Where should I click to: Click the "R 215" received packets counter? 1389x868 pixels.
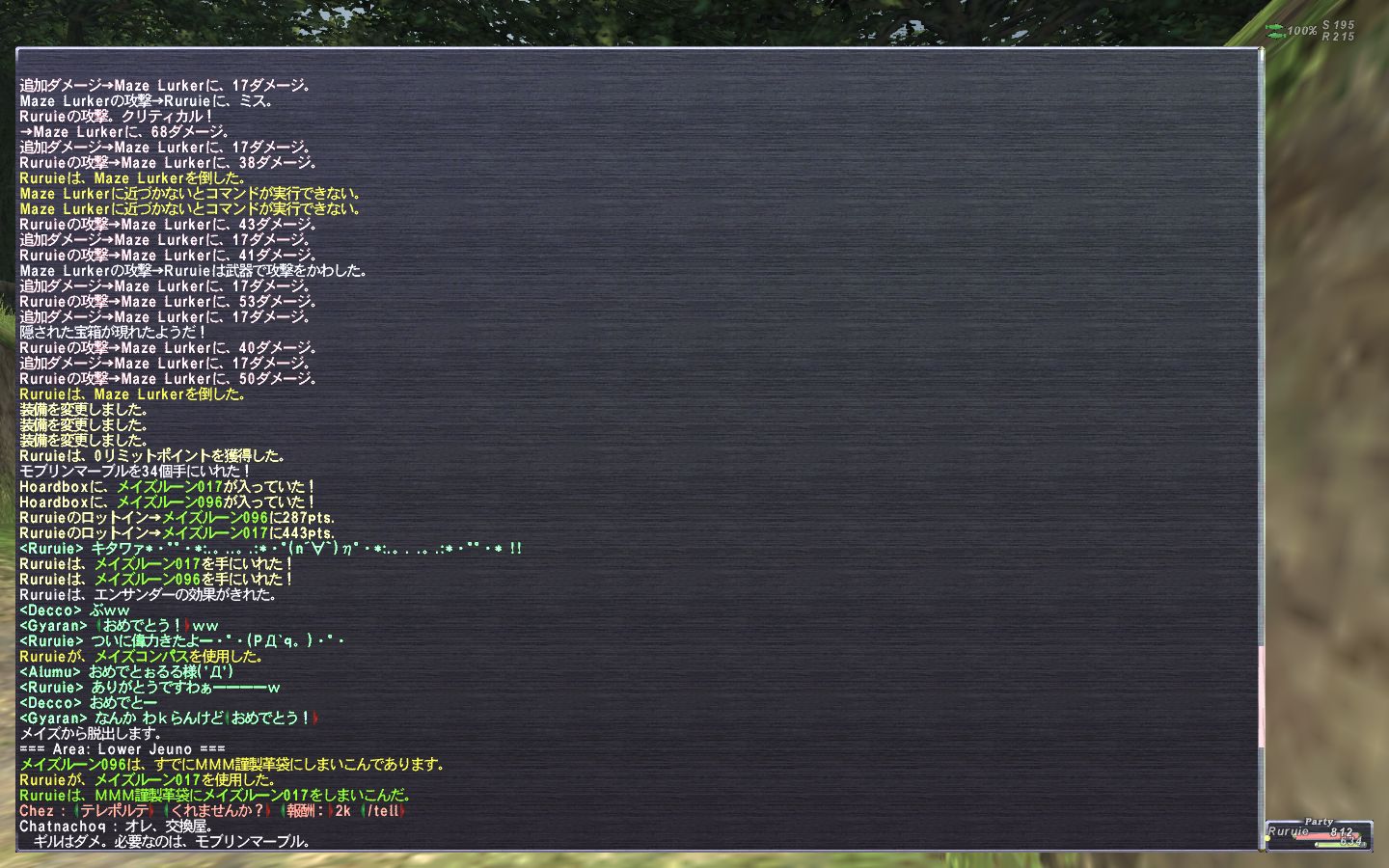[x=1339, y=37]
